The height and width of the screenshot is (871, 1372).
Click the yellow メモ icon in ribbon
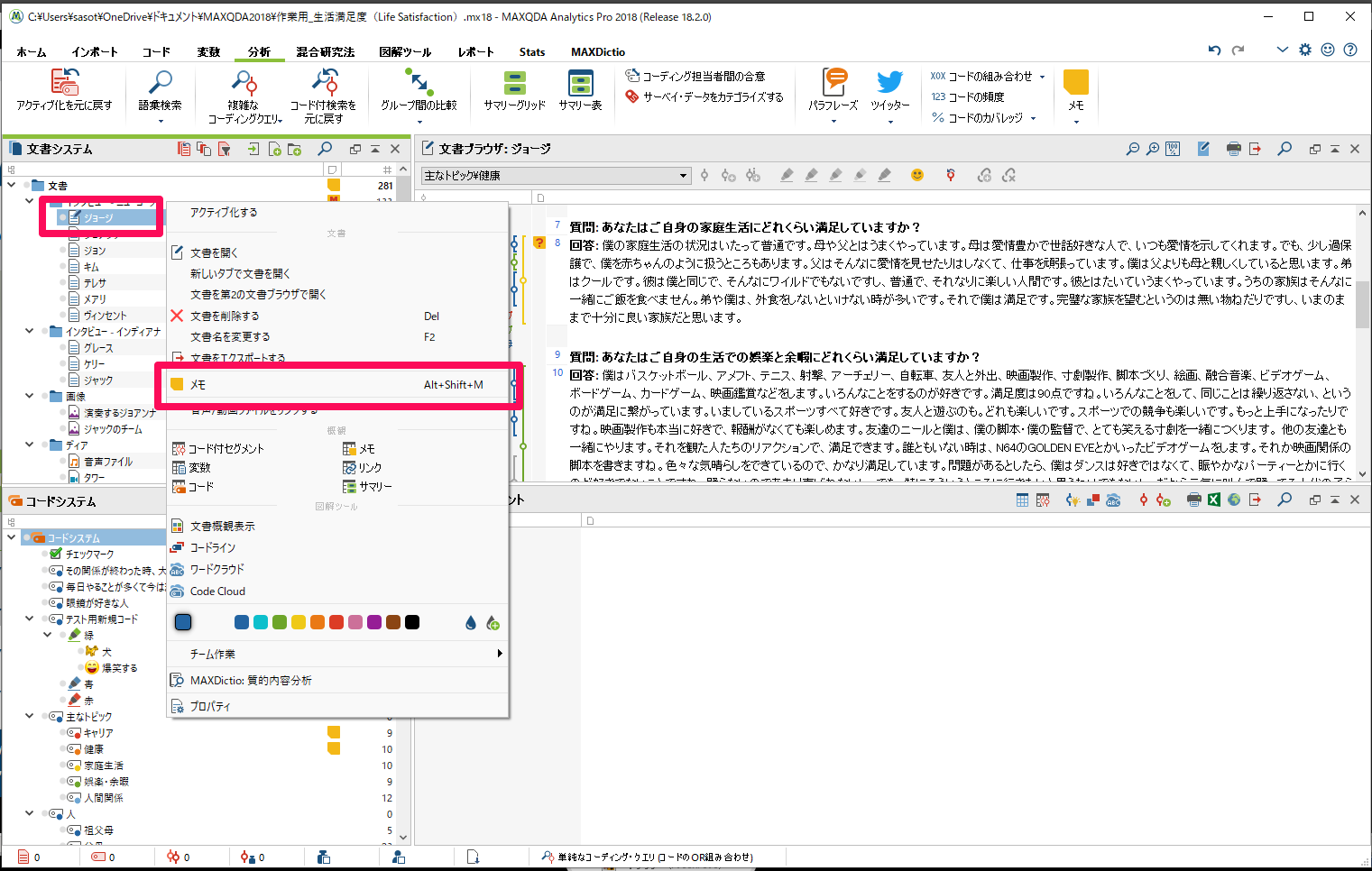(1076, 82)
